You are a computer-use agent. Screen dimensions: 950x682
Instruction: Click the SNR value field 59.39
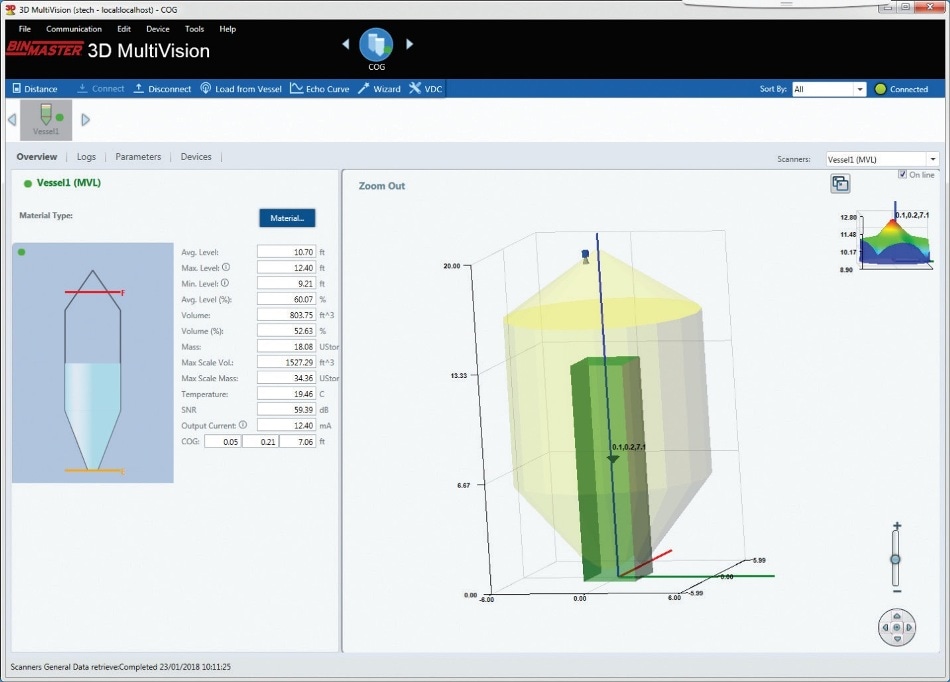click(x=287, y=409)
